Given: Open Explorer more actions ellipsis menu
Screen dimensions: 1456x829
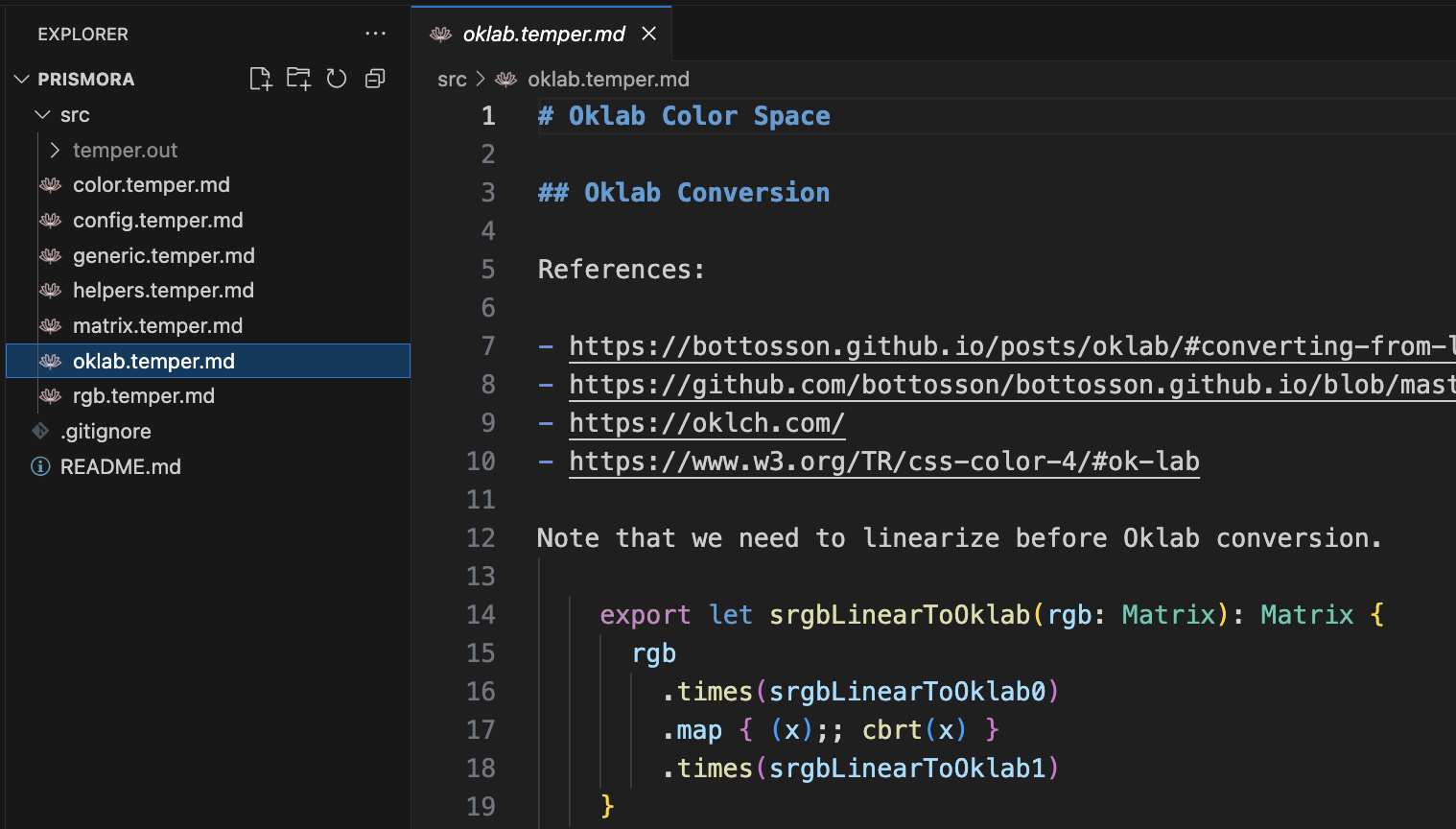Looking at the screenshot, I should (375, 34).
